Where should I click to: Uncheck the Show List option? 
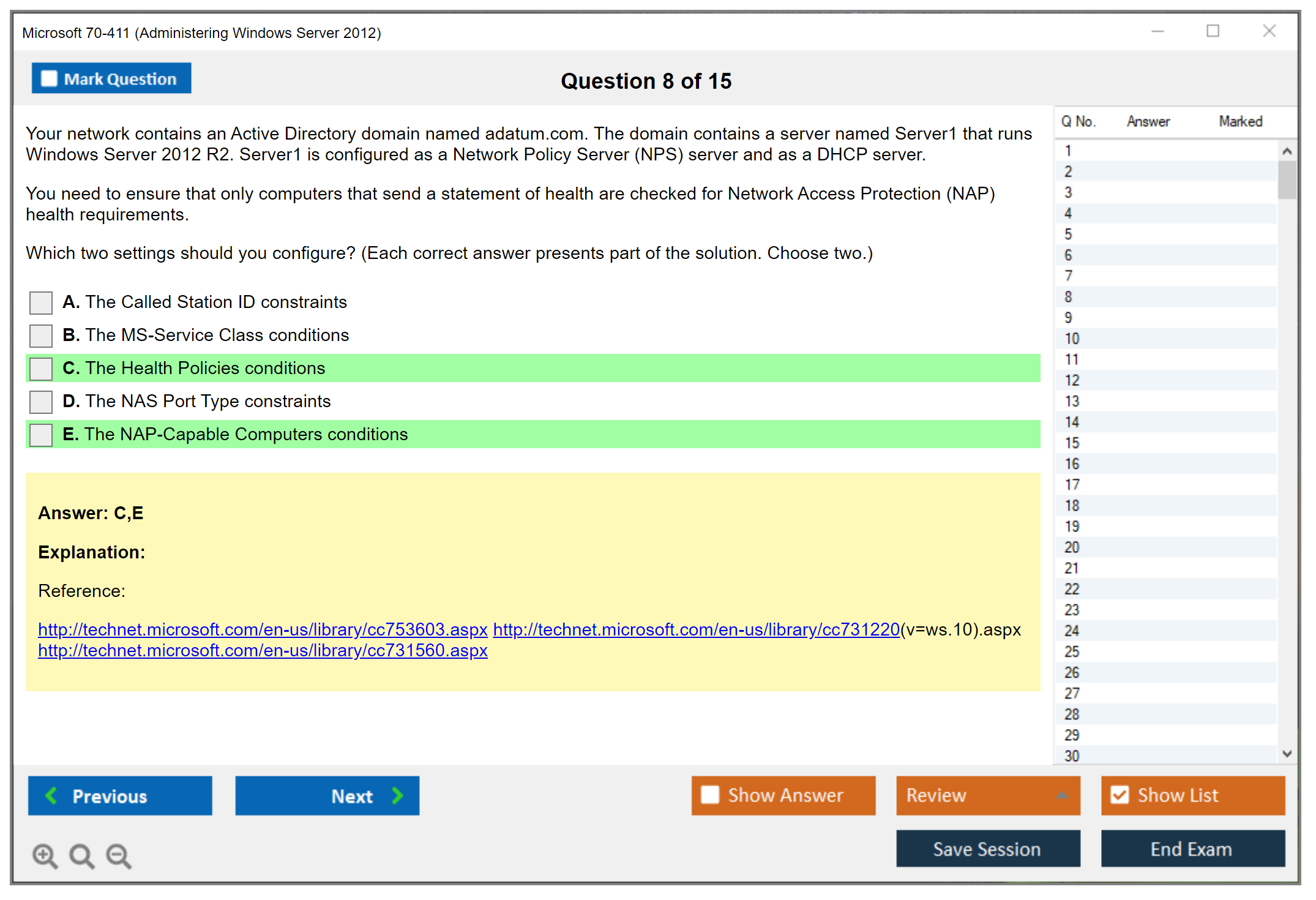(1120, 795)
